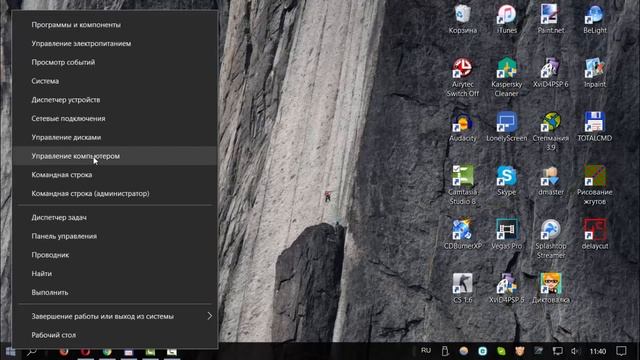The width and height of the screenshot is (640, 360).
Task: Click the Skype desktop icon
Action: pyautogui.click(x=507, y=181)
